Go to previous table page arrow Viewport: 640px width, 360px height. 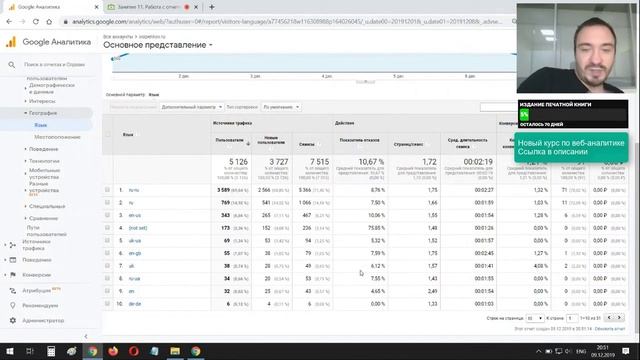click(x=609, y=318)
